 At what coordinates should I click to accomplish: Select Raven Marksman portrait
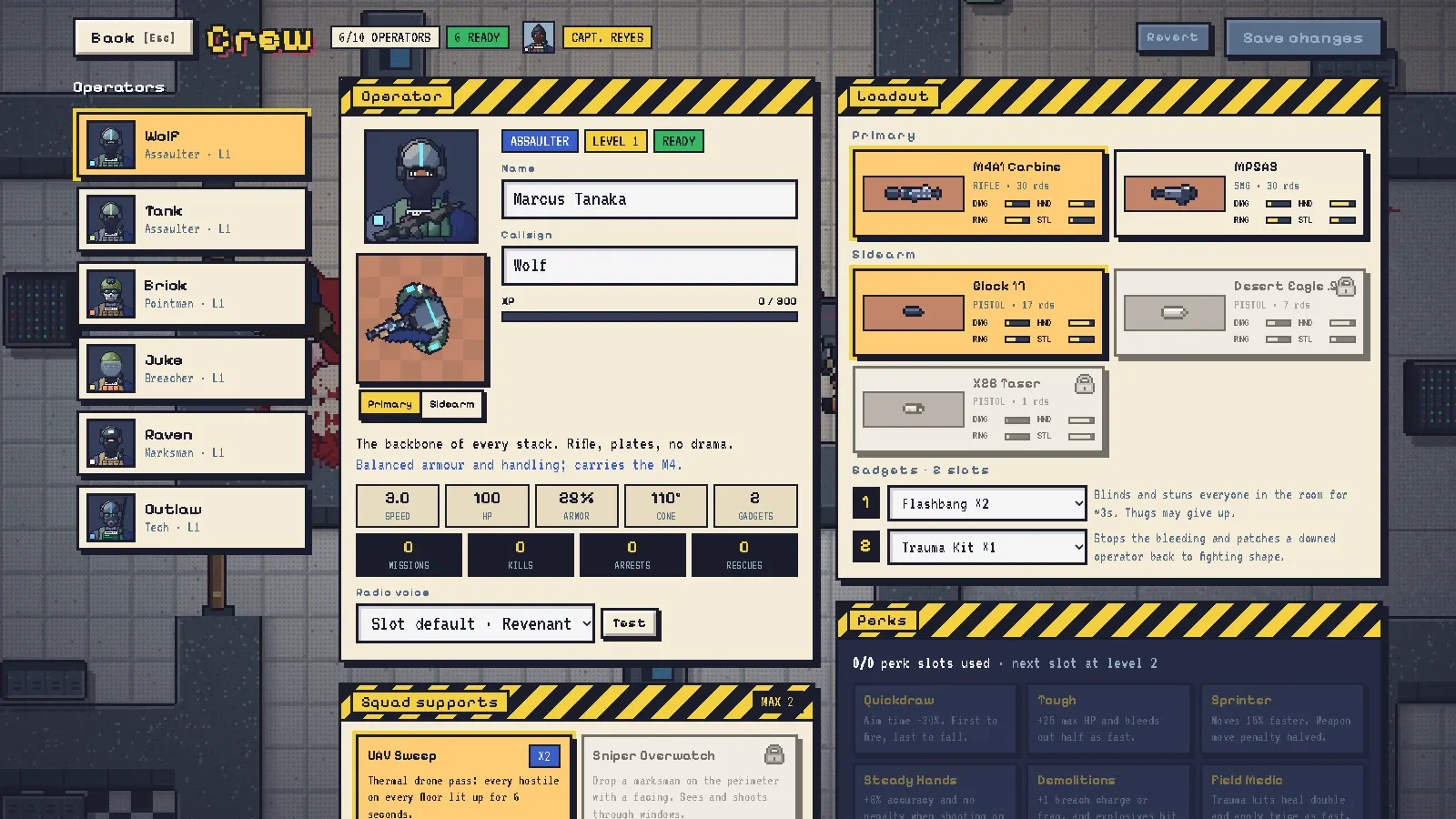point(111,443)
